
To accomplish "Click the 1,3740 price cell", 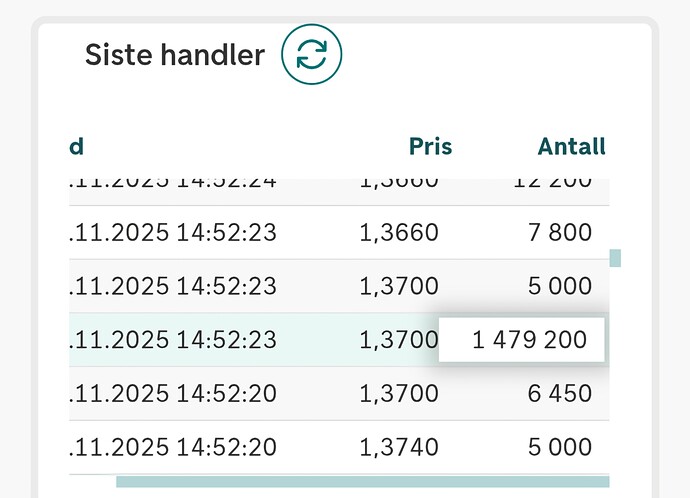I will point(398,447).
